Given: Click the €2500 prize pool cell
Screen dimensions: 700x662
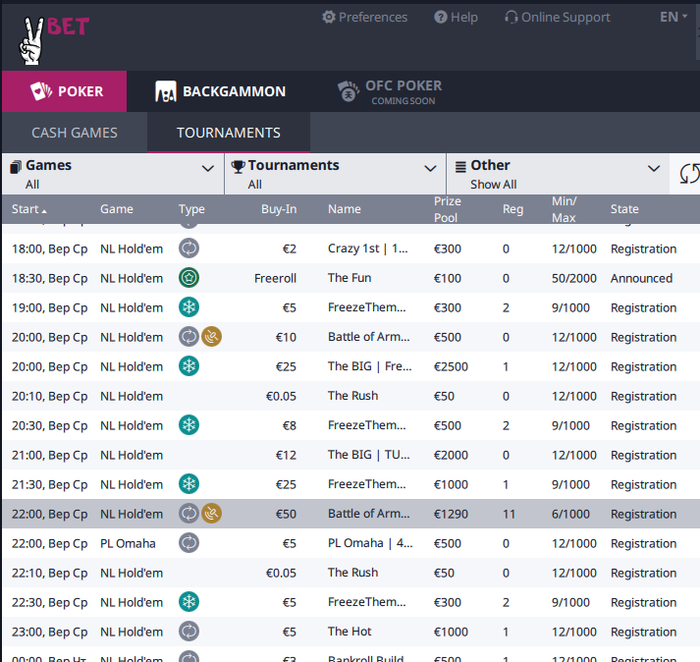Looking at the screenshot, I should click(x=451, y=366).
